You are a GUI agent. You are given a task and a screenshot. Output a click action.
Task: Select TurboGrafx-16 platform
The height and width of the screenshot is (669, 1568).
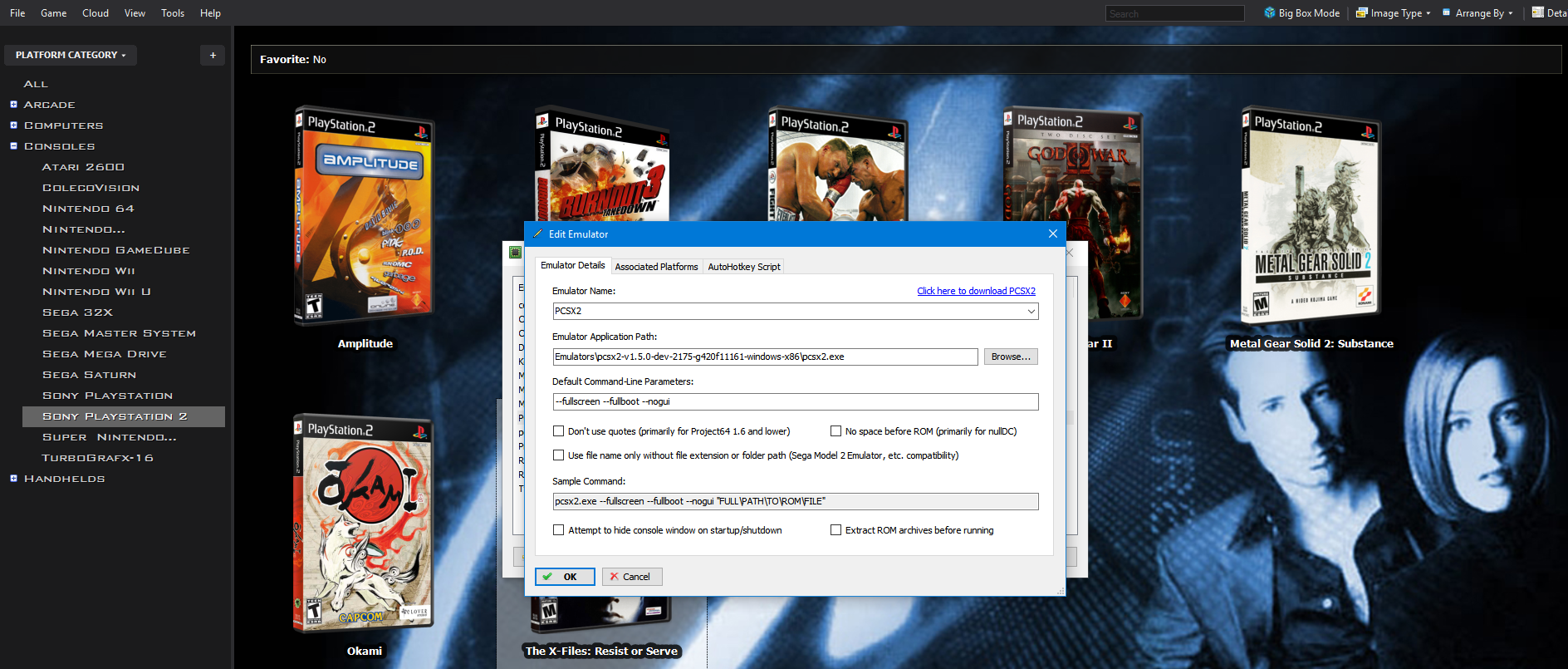click(97, 458)
